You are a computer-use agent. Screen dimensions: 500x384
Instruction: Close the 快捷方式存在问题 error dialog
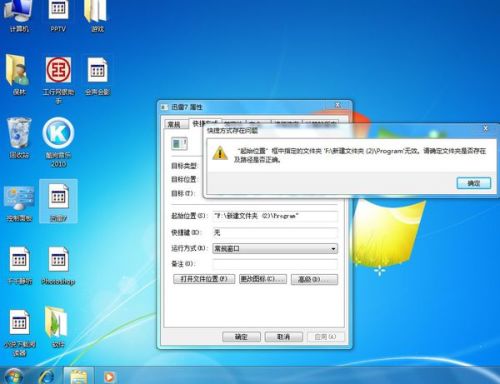pos(485,128)
